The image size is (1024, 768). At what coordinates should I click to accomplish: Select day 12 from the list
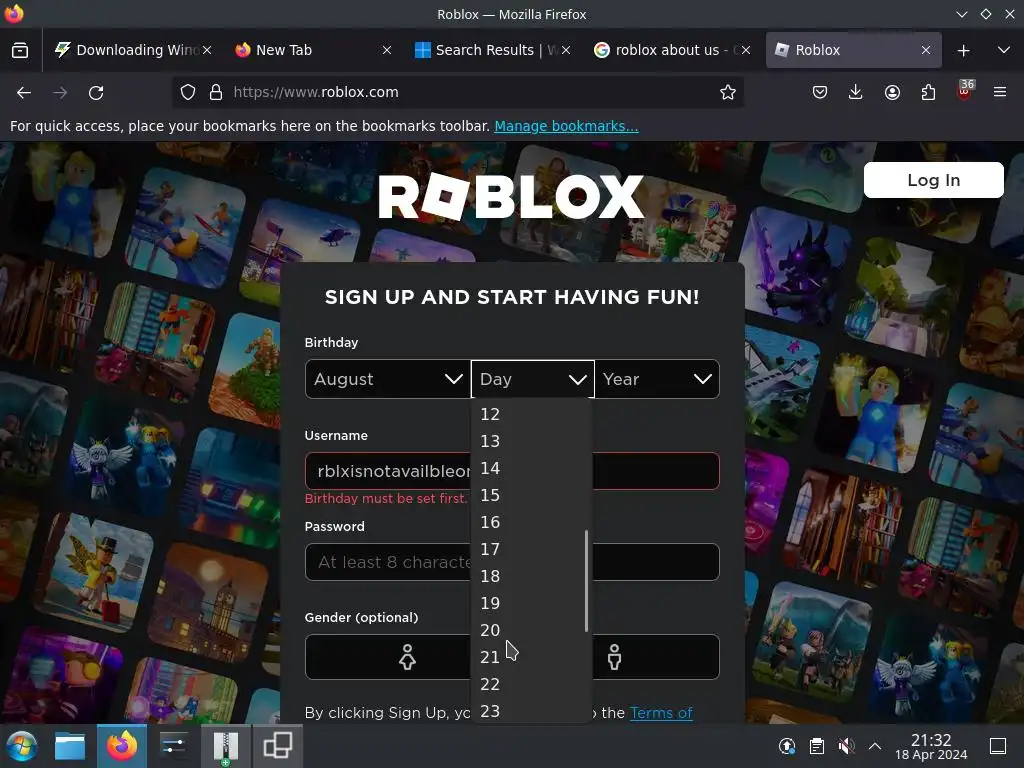pyautogui.click(x=531, y=414)
